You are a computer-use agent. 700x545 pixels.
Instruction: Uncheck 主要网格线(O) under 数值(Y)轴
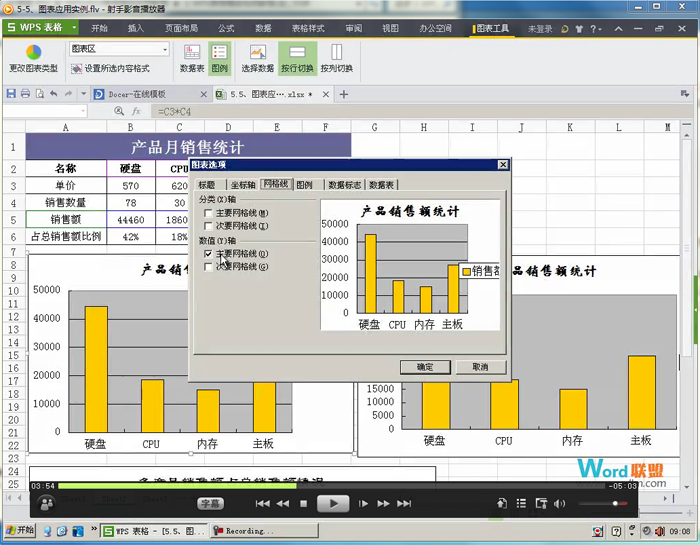tap(208, 254)
